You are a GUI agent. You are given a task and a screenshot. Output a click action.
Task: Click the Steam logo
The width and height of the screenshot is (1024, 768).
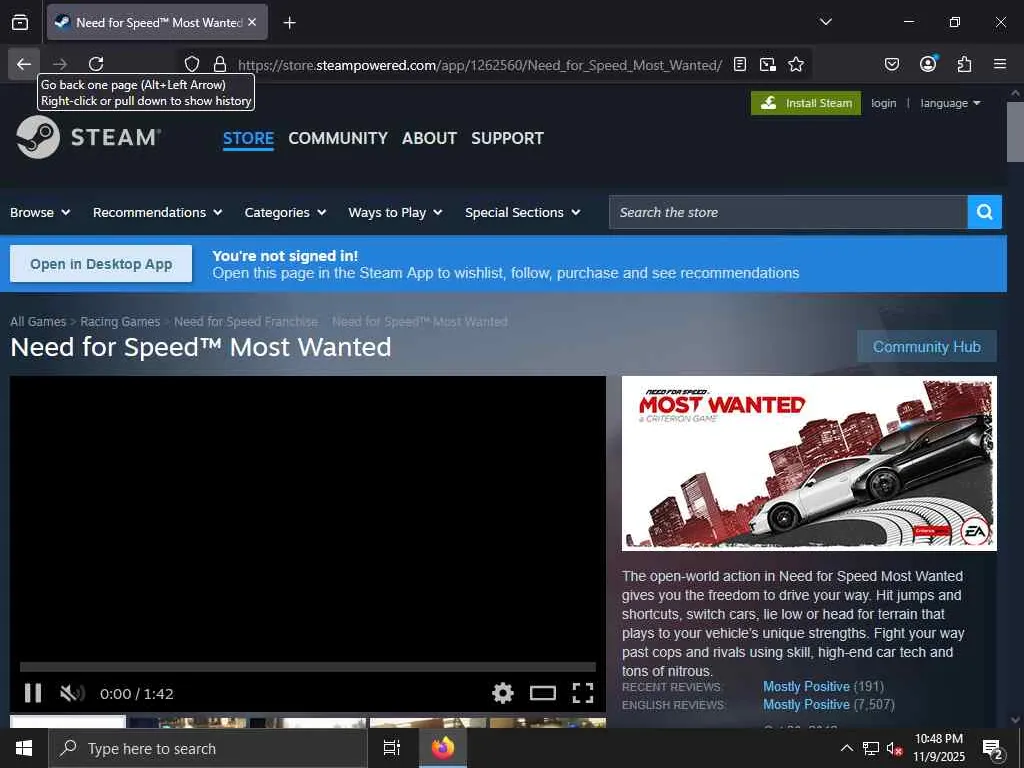88,137
